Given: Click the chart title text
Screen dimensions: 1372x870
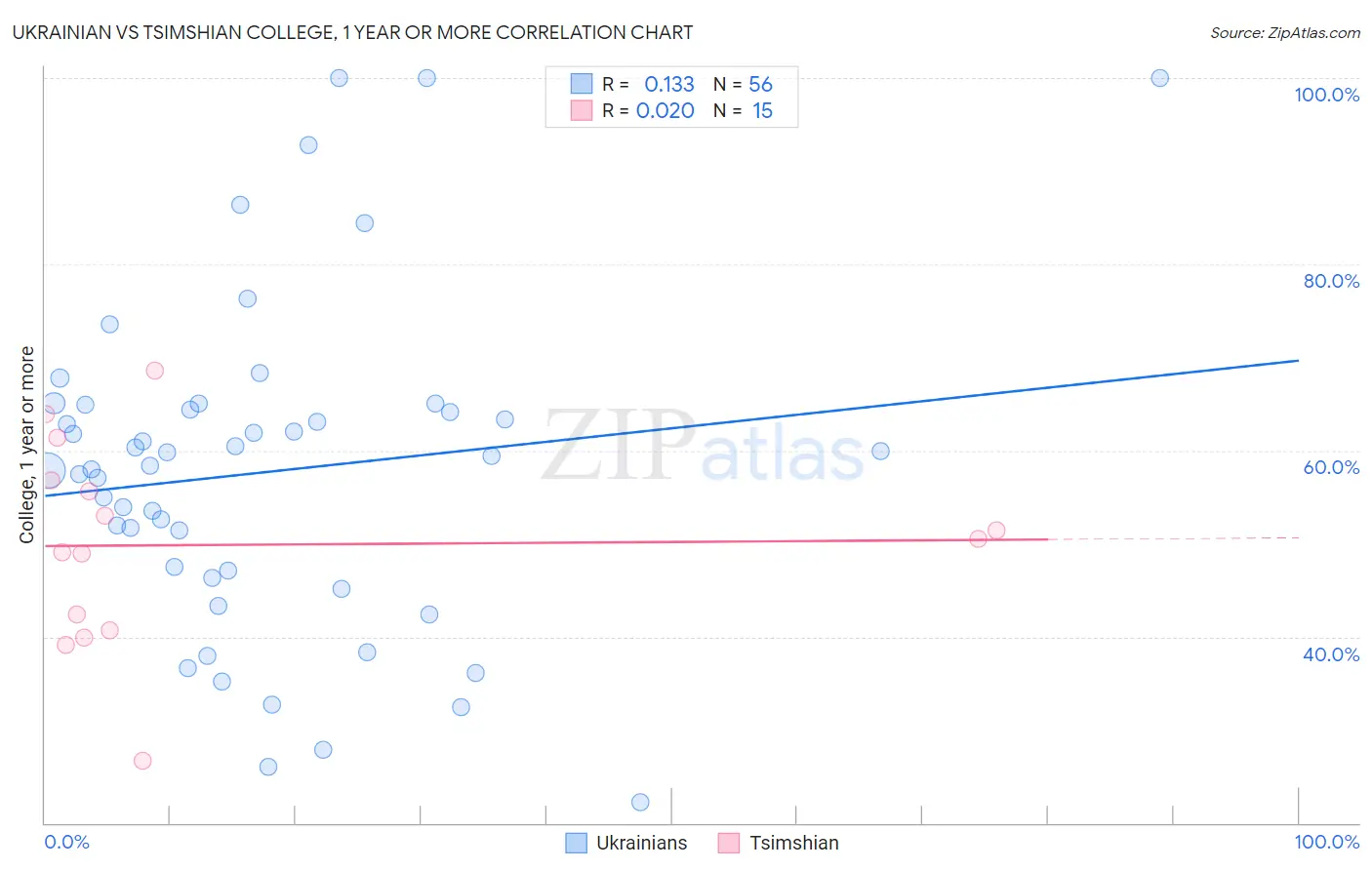Looking at the screenshot, I should (x=352, y=32).
